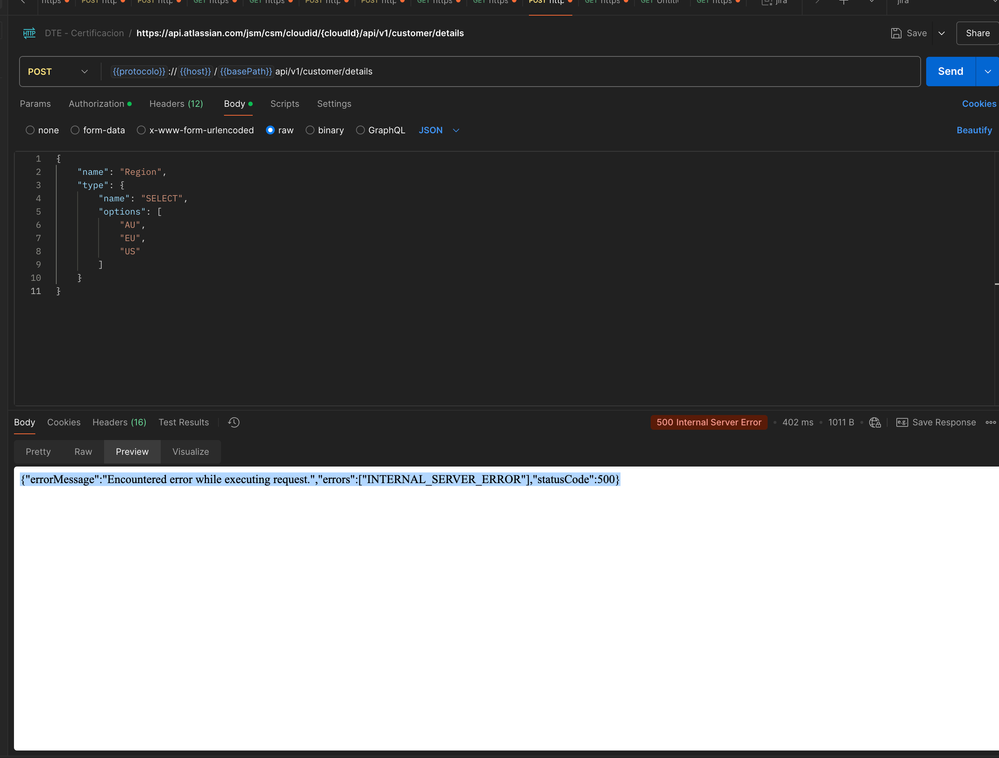Open the response Headers (16) tab
The image size is (999, 758).
(x=119, y=422)
